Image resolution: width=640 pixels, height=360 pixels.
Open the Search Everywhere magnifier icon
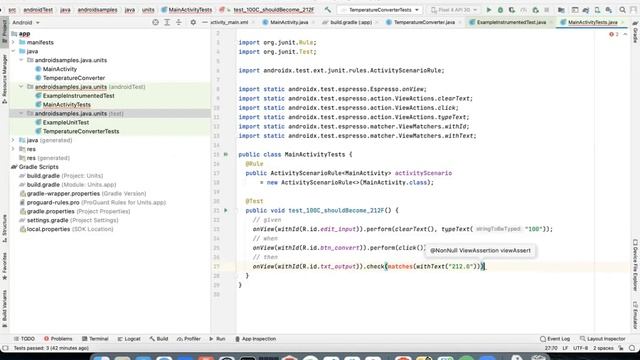coord(622,10)
